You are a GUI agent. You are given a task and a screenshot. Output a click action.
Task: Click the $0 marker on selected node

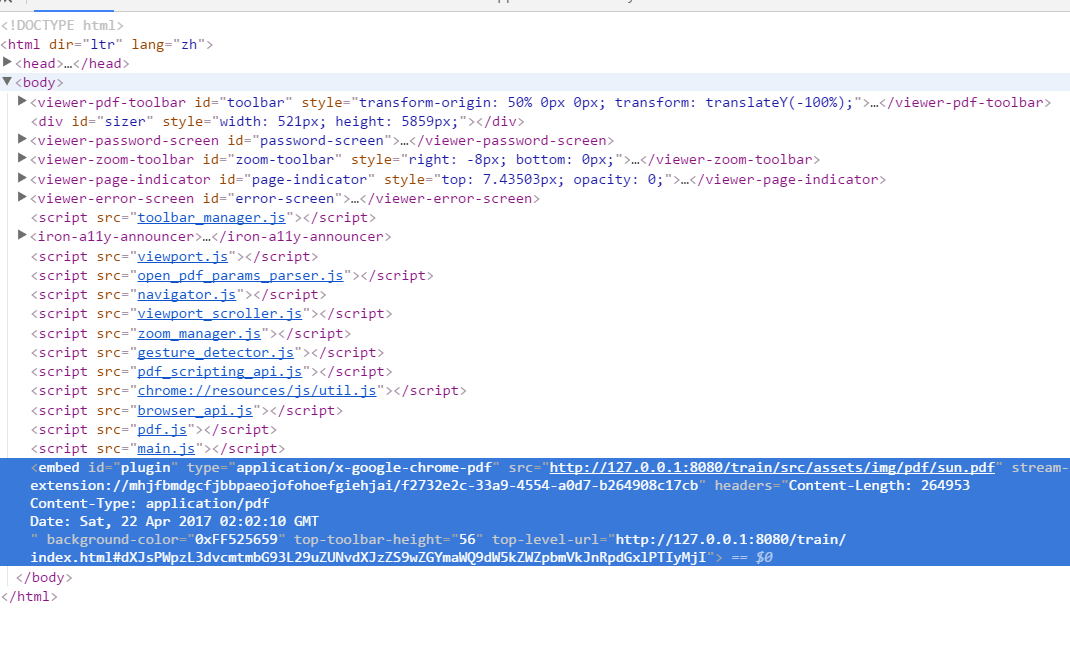[x=764, y=558]
